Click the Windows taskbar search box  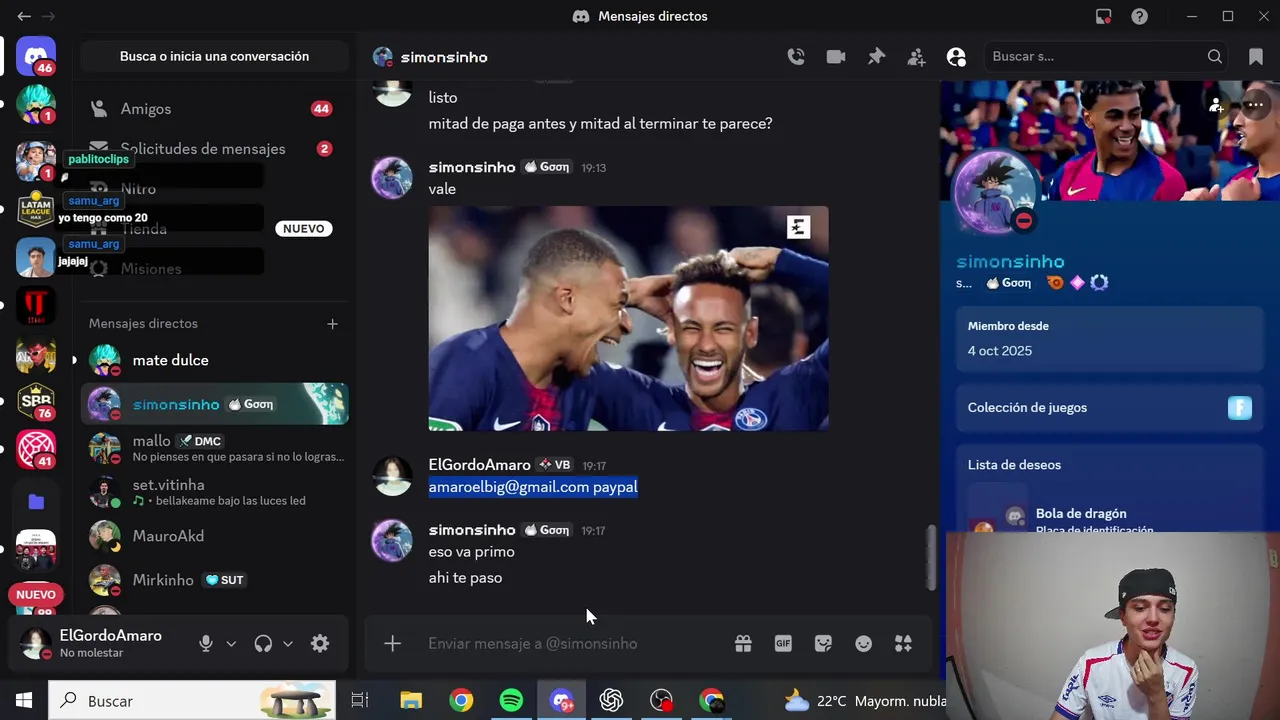(192, 701)
